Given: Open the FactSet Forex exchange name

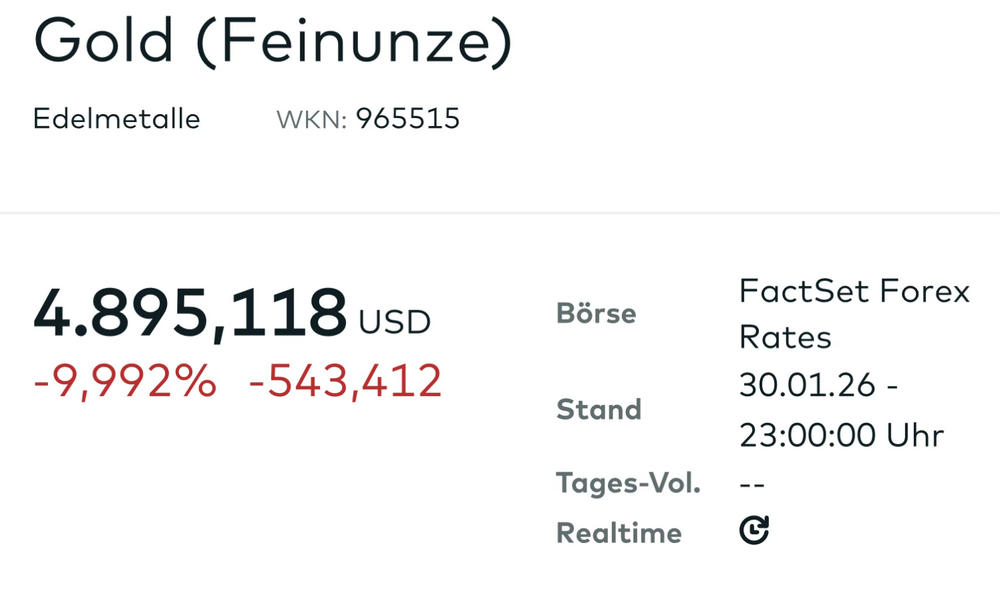Looking at the screenshot, I should (x=854, y=291).
